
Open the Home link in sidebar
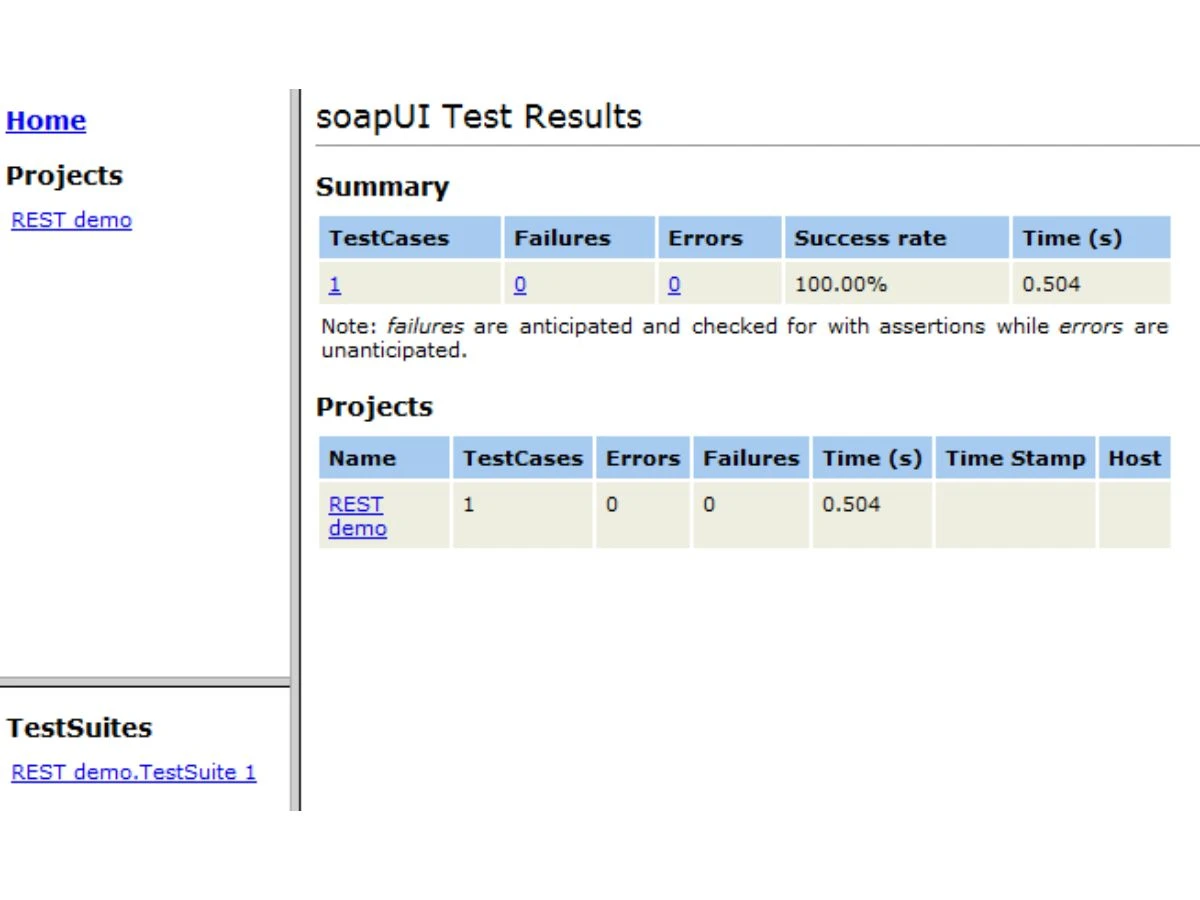(x=46, y=121)
